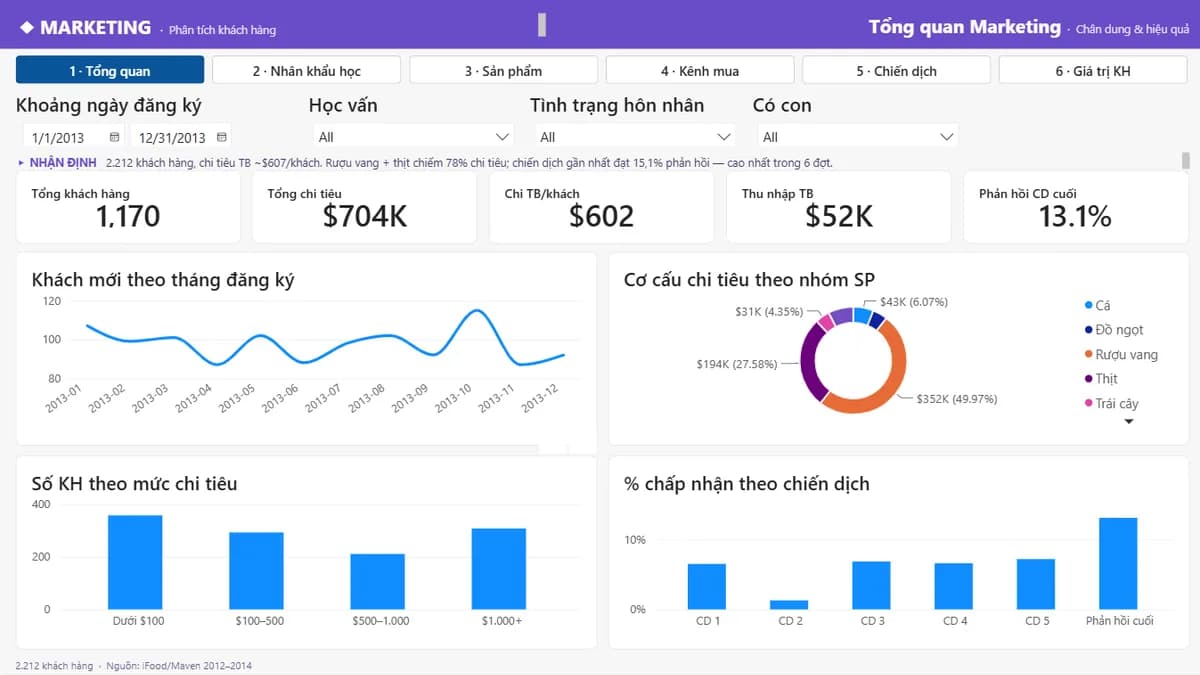
Task: Click the Tổng chi tiêu $704K card
Action: [365, 207]
